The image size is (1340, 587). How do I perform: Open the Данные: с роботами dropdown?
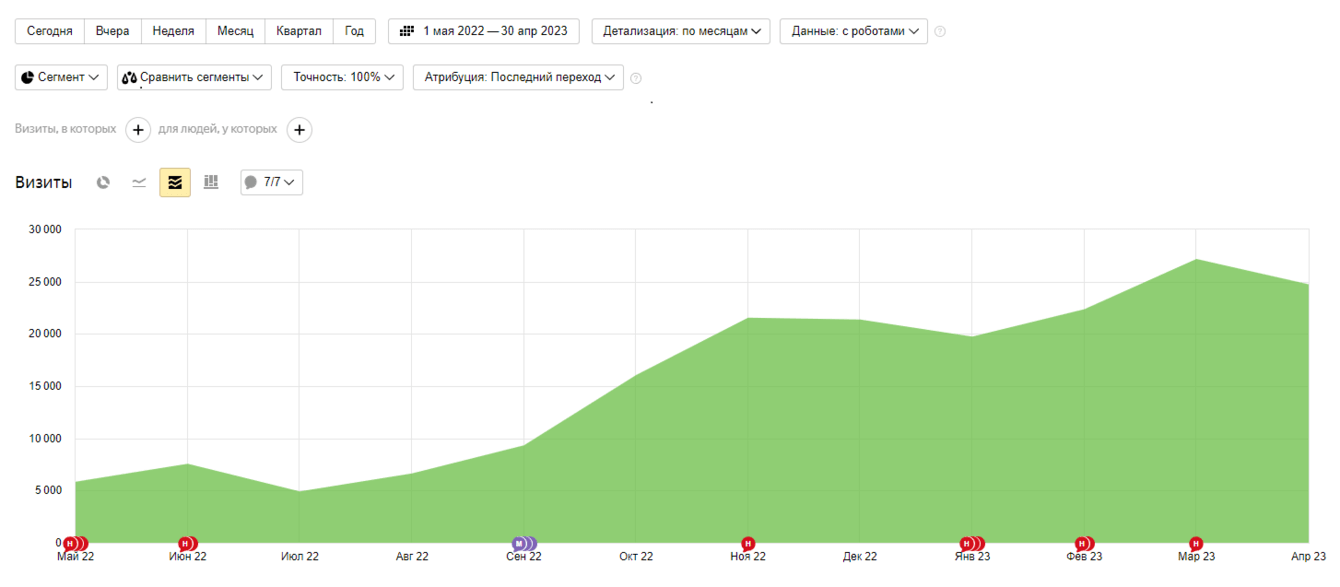pyautogui.click(x=854, y=31)
